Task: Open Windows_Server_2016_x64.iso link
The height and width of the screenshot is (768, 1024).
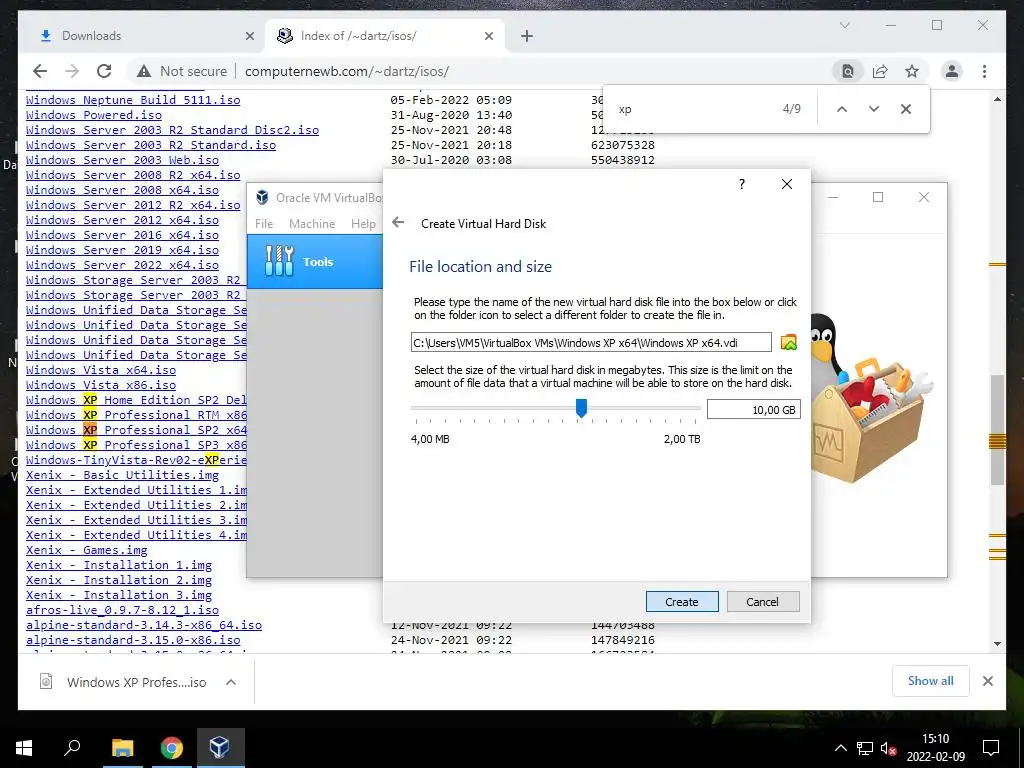Action: click(x=122, y=235)
